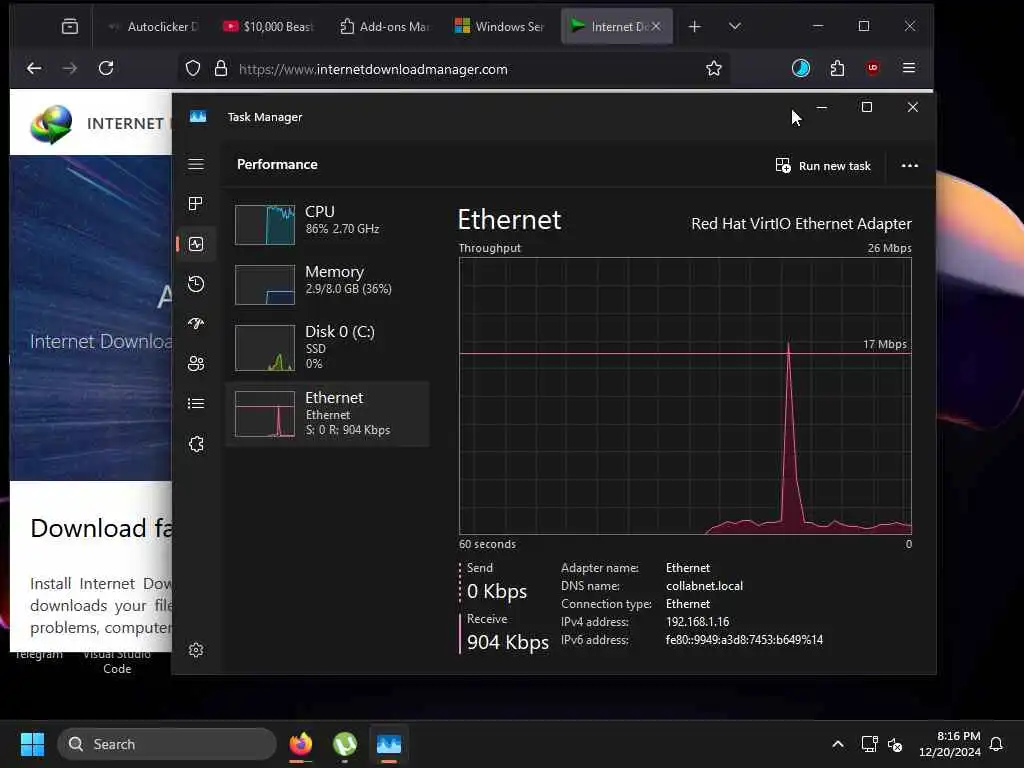
Task: Click Send 0 Kbps value
Action: 497,591
